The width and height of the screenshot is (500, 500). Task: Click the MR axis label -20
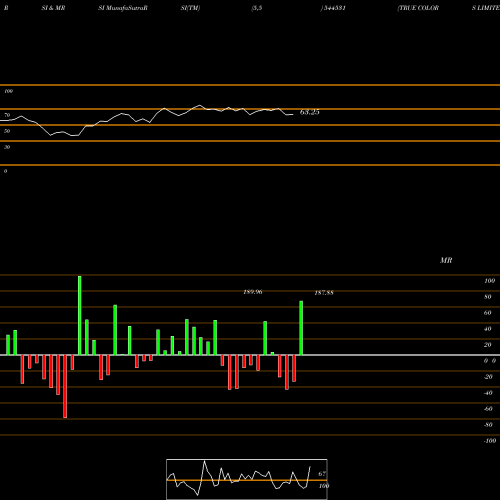pyautogui.click(x=488, y=377)
